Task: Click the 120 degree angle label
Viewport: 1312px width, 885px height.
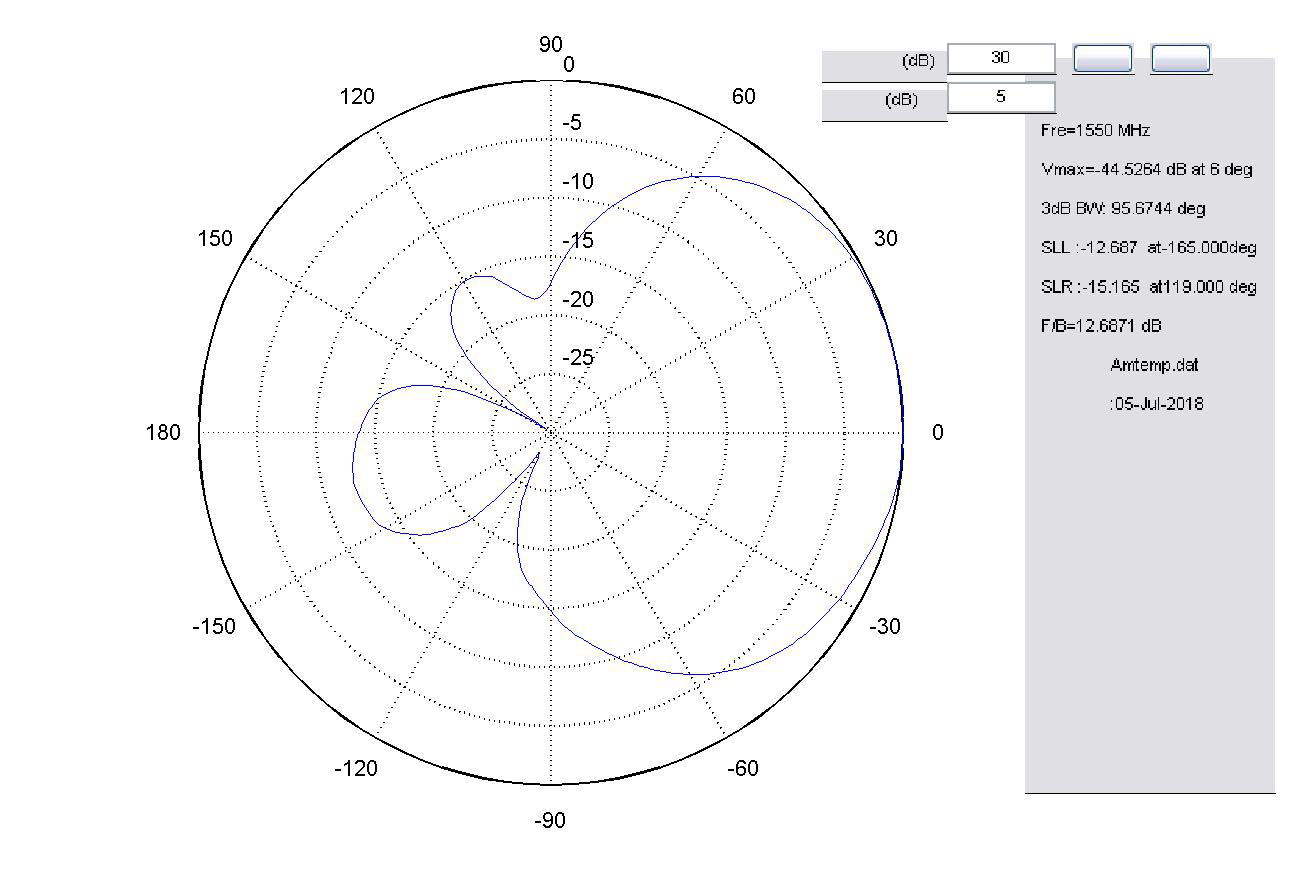Action: pyautogui.click(x=357, y=97)
